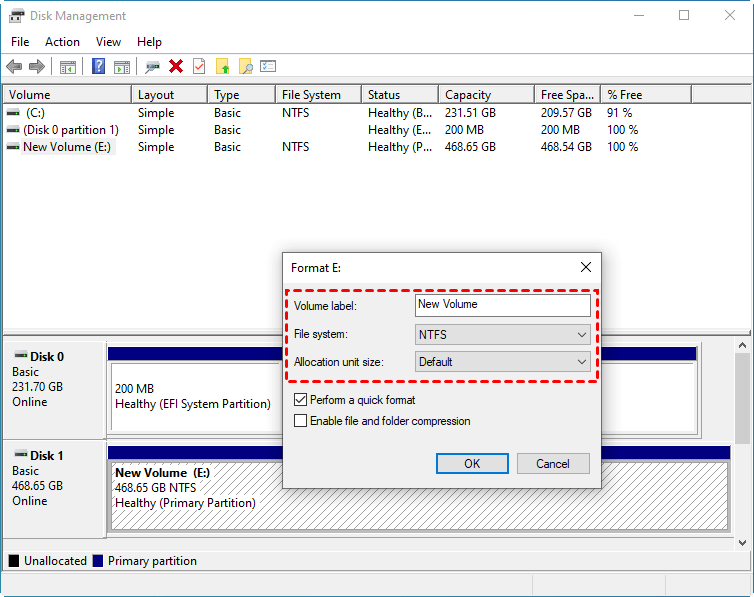The height and width of the screenshot is (597, 754).
Task: Select New Volume (E:) partition on Disk 1
Action: coord(419,496)
